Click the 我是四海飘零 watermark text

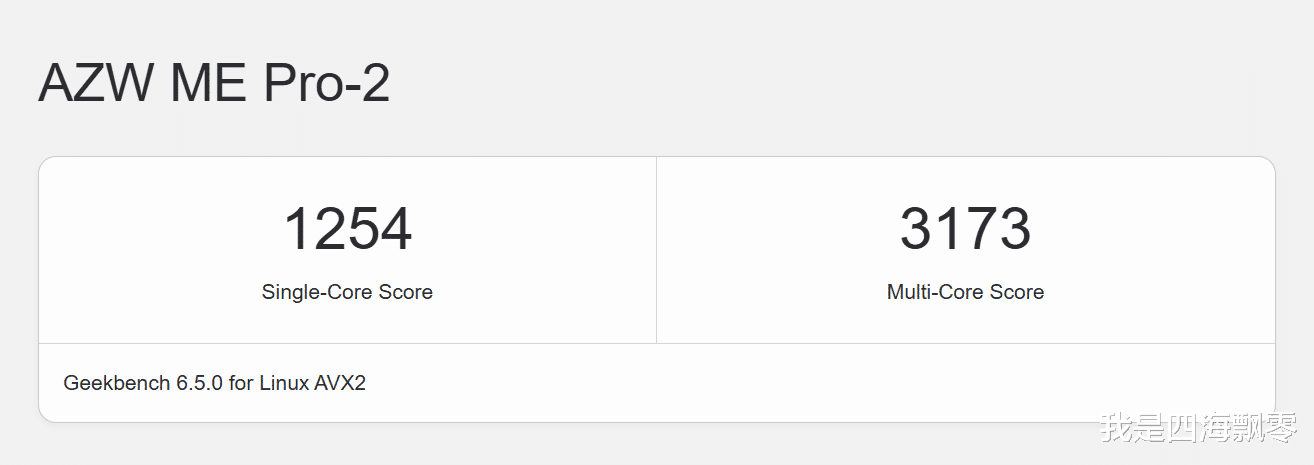(1198, 427)
